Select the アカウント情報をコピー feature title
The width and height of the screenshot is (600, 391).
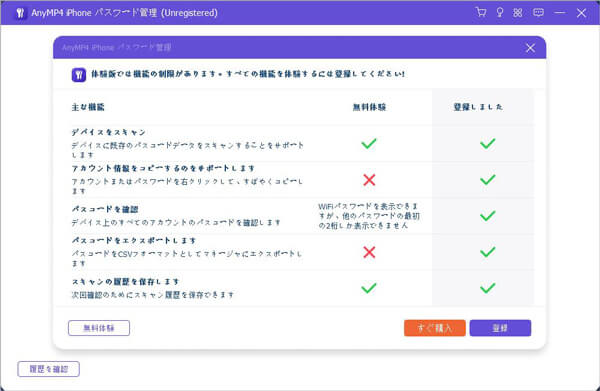(x=163, y=168)
